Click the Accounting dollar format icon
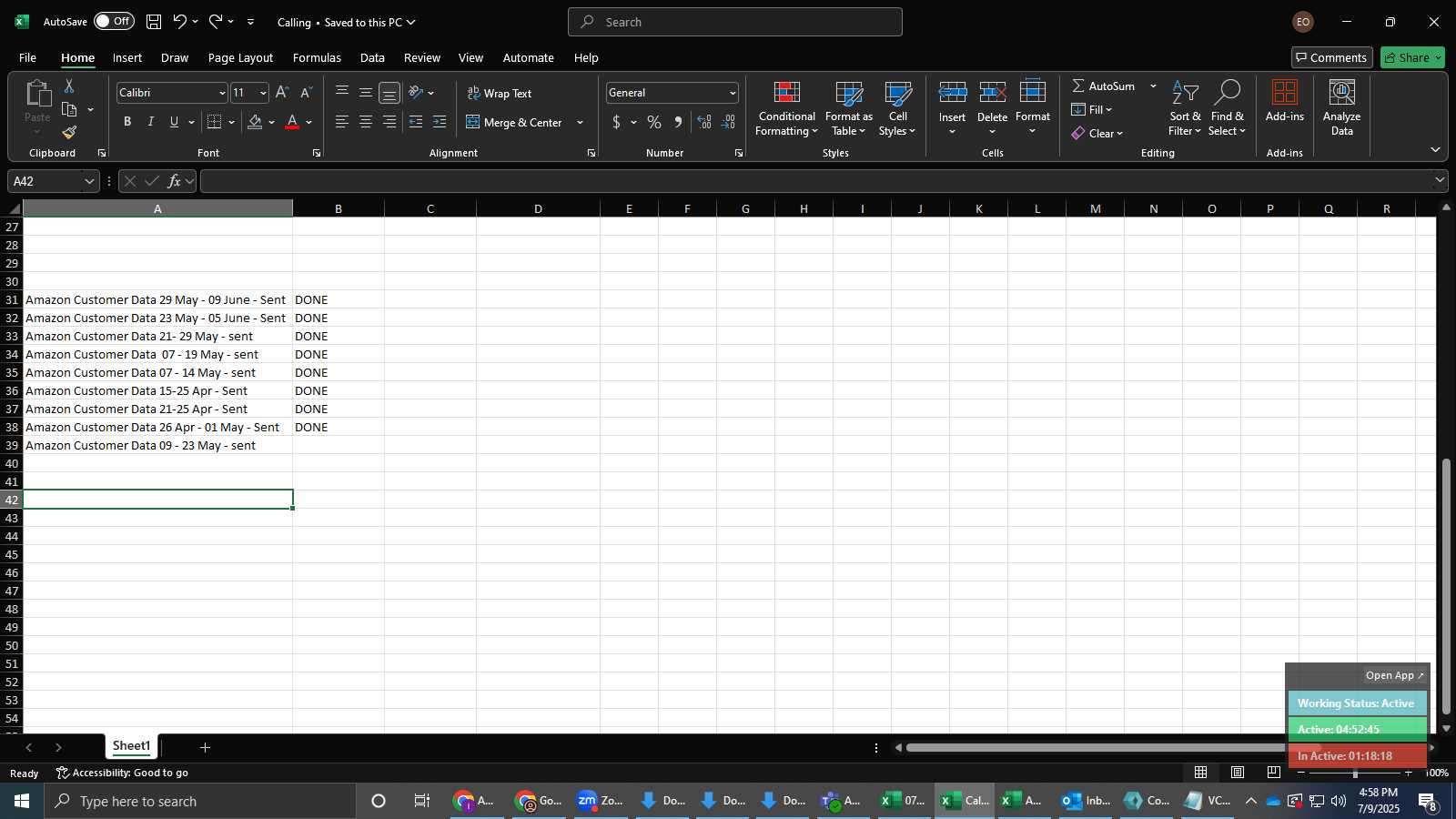This screenshot has height=819, width=1456. (617, 122)
